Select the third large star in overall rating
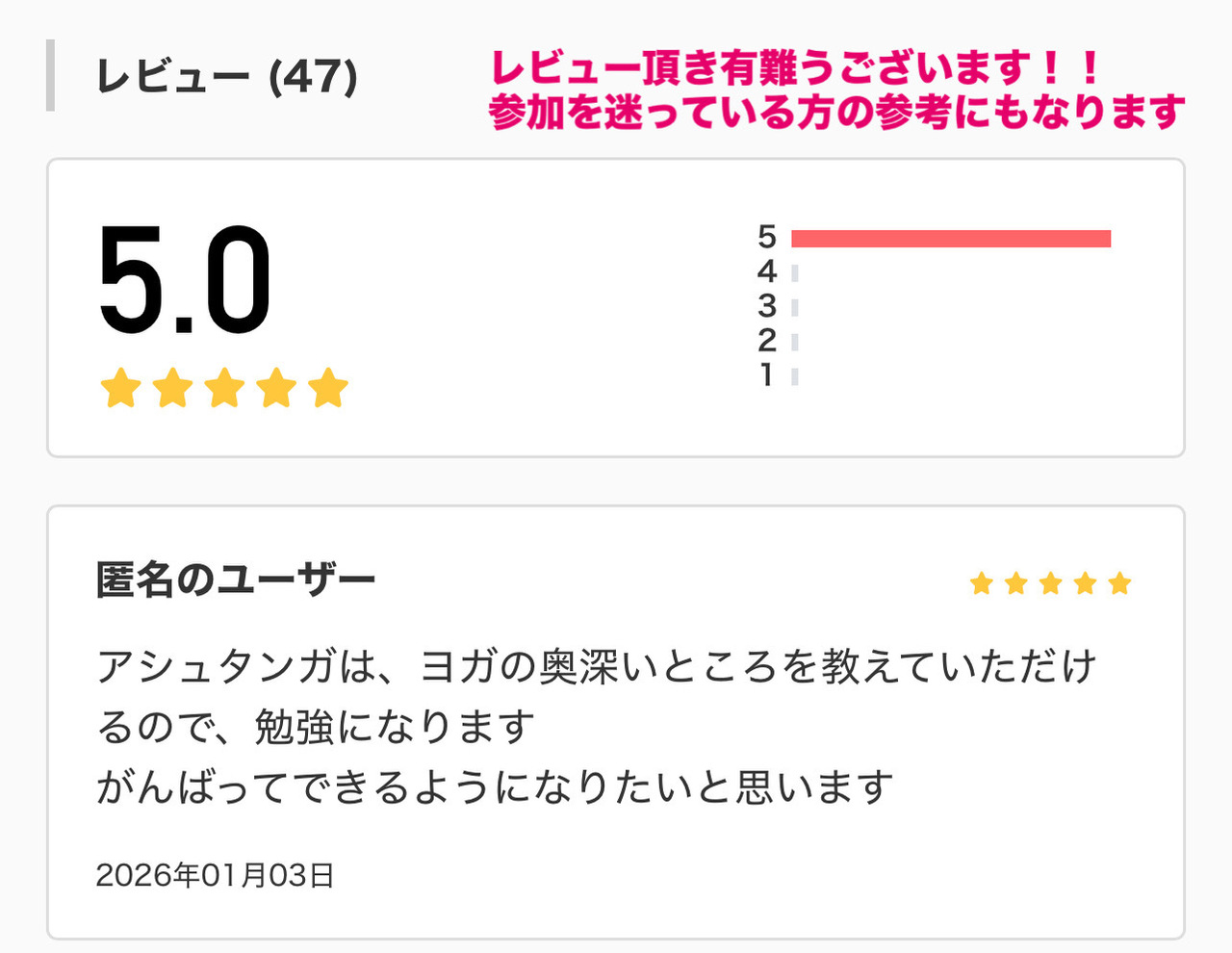The height and width of the screenshot is (953, 1232). (225, 388)
